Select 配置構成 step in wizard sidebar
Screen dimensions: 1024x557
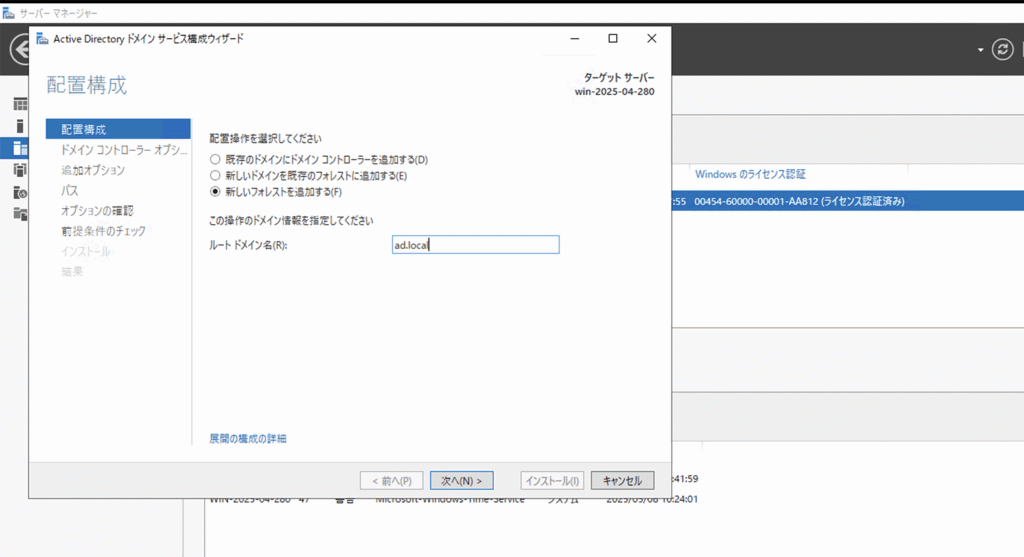(x=118, y=129)
